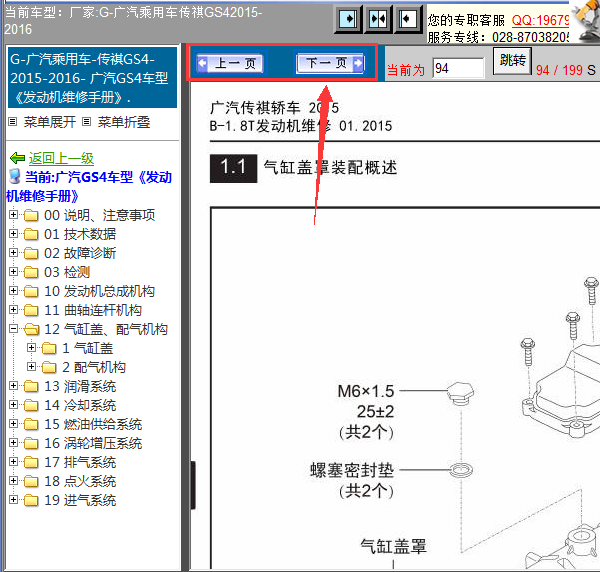The height and width of the screenshot is (572, 600).
Task: Click the 94 / 199 page counter
Action: (x=559, y=70)
